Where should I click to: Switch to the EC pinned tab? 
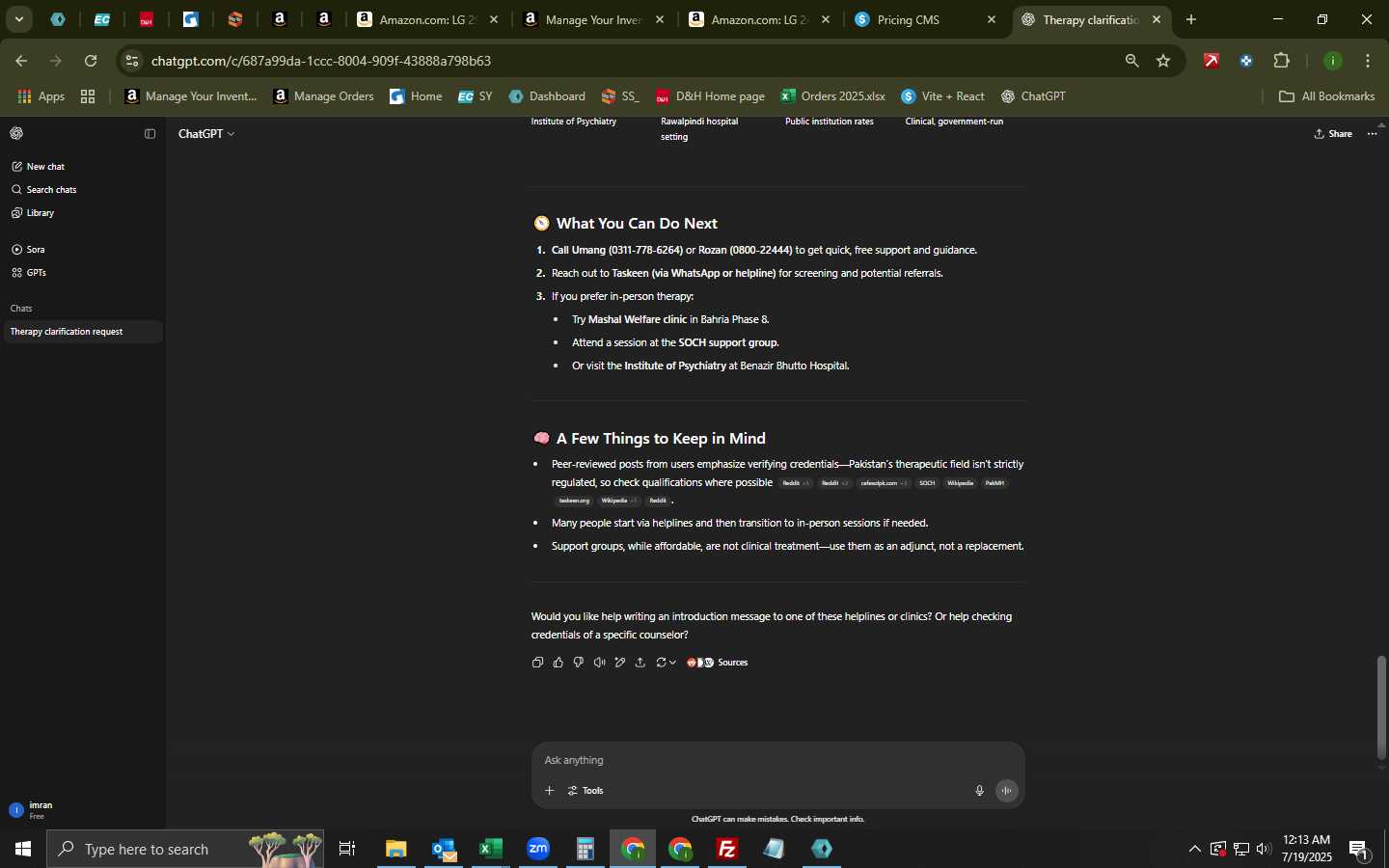102,19
